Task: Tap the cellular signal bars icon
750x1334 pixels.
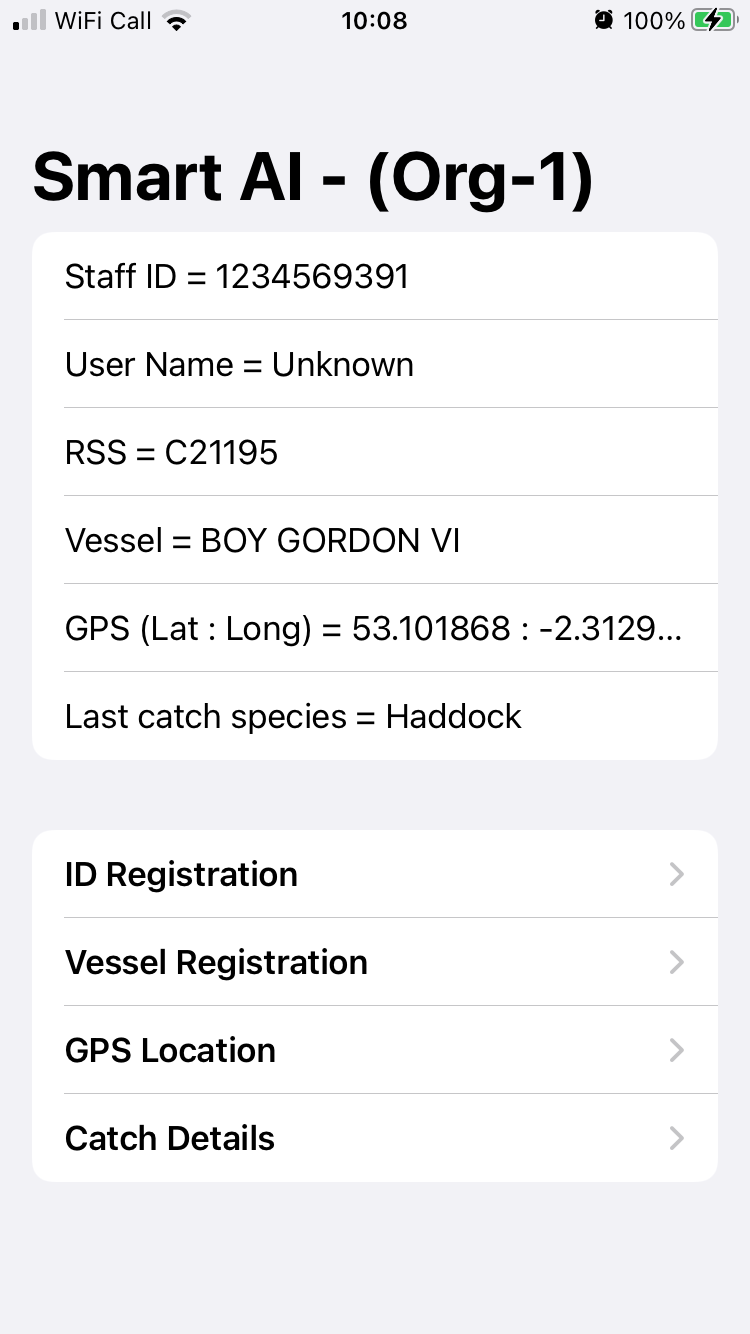Action: 30,20
